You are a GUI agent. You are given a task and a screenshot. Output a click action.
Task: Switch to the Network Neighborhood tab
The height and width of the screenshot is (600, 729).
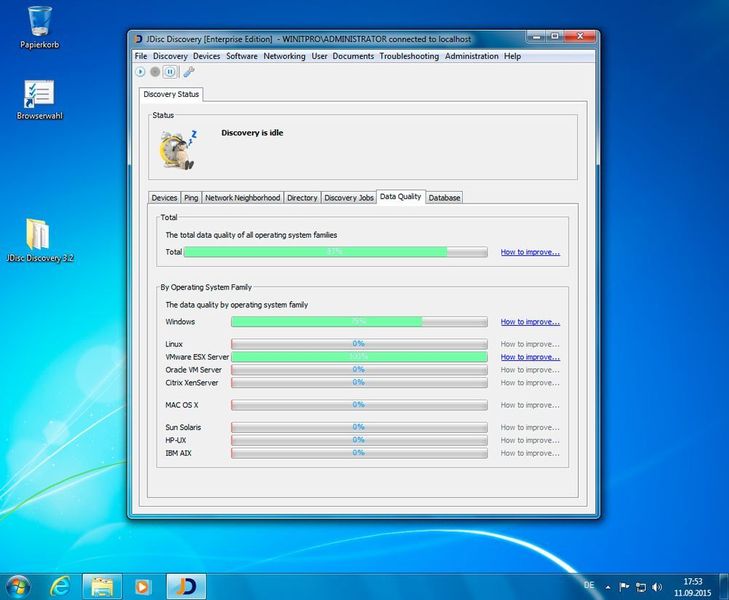click(243, 198)
